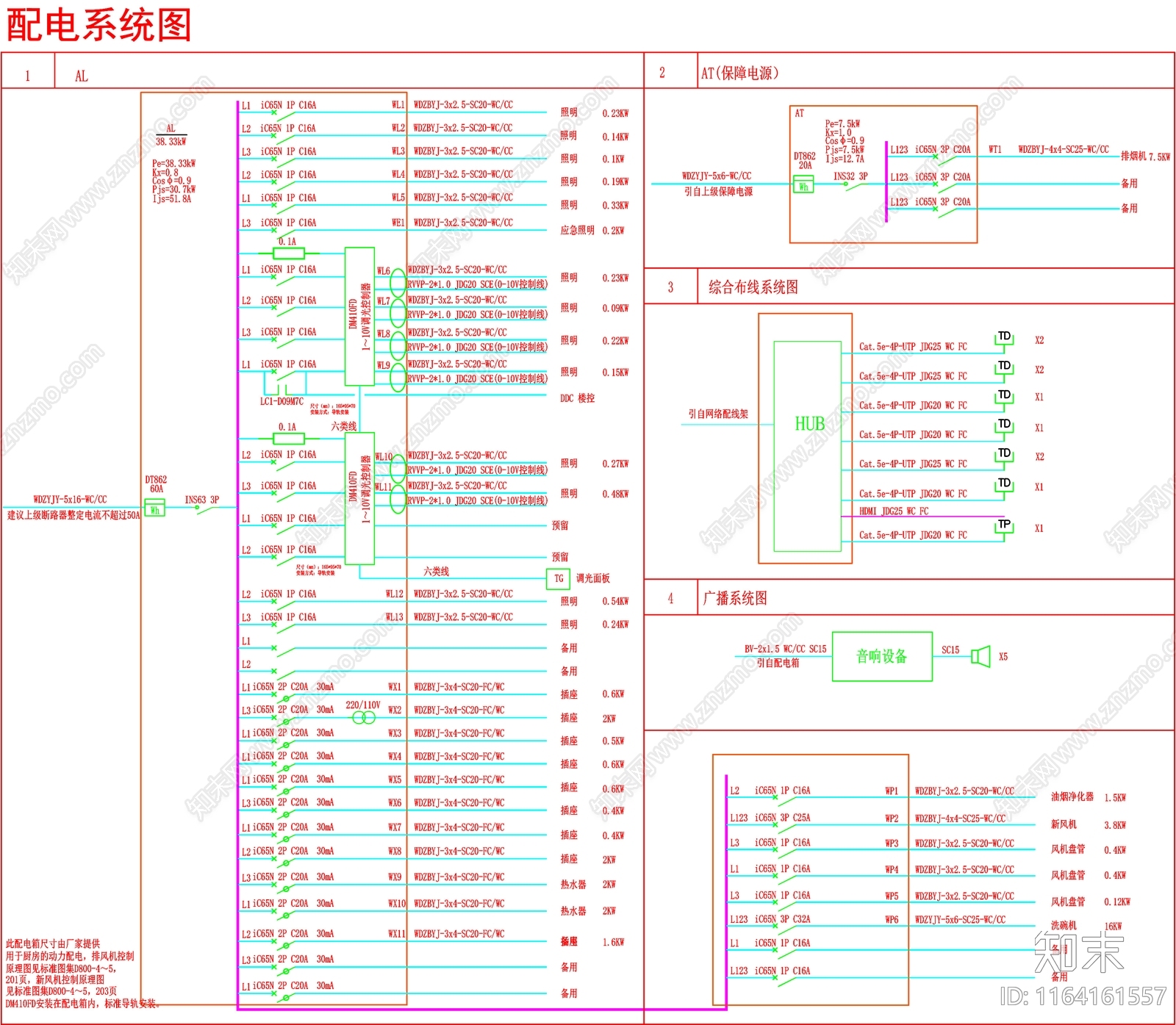Click the 调光面板 label
The width and height of the screenshot is (1176, 1025).
pyautogui.click(x=593, y=579)
